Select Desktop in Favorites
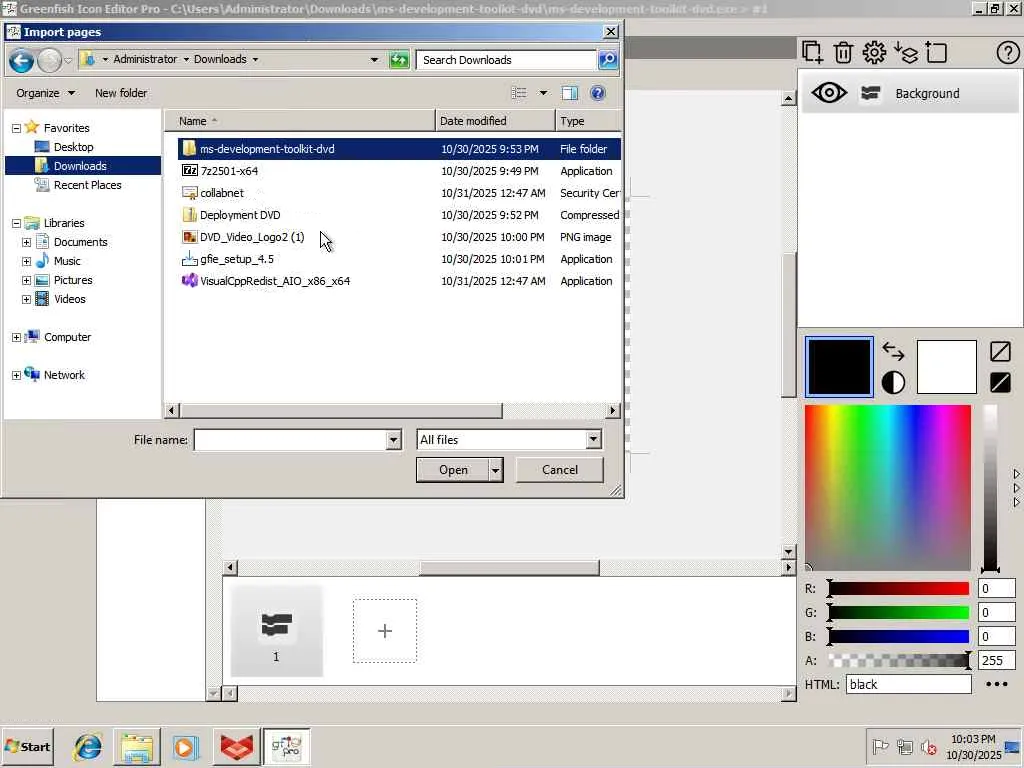 click(x=73, y=147)
